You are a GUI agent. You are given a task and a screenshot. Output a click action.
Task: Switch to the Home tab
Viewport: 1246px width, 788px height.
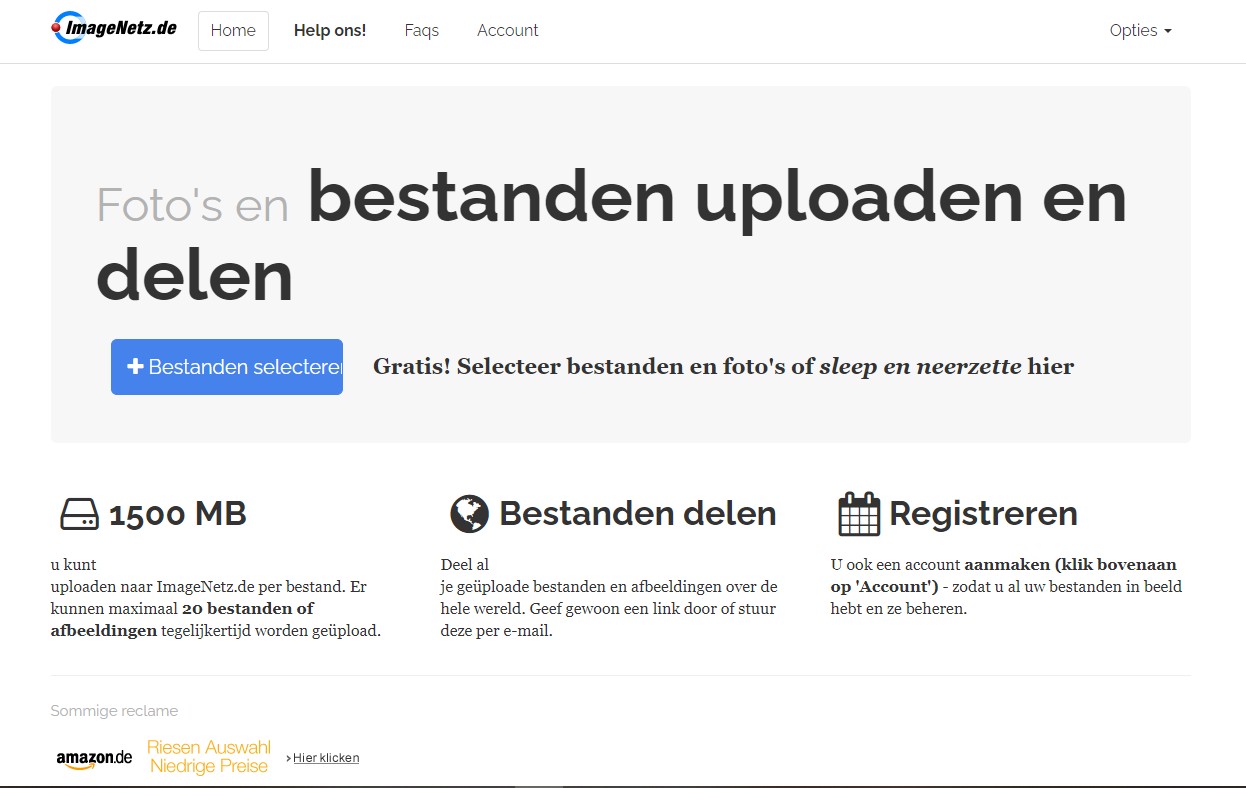tap(232, 30)
